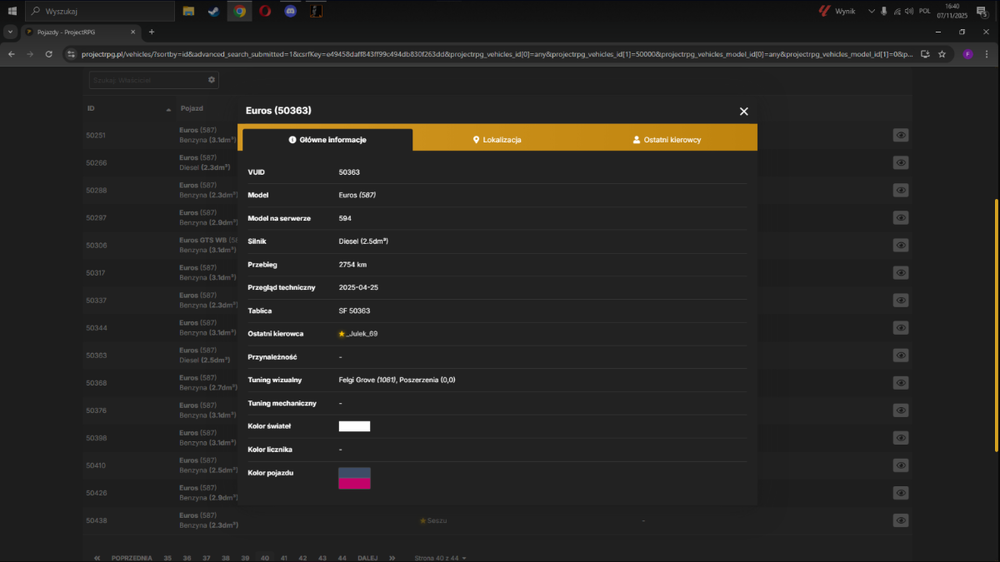Open the volume control in system tray
The height and width of the screenshot is (562, 1000).
coord(909,11)
